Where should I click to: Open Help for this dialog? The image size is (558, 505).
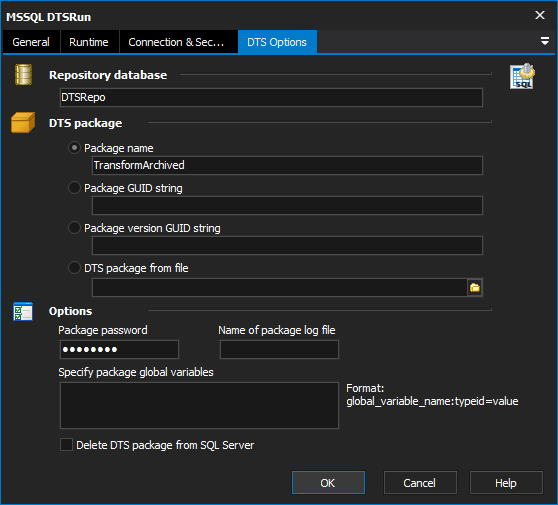506,483
